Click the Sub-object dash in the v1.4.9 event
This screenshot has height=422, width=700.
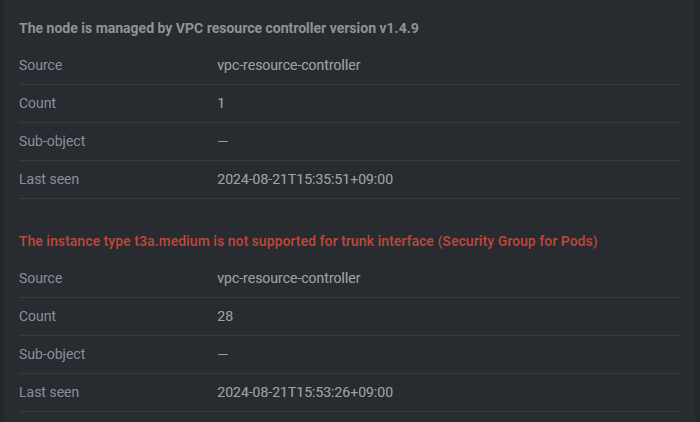point(223,142)
